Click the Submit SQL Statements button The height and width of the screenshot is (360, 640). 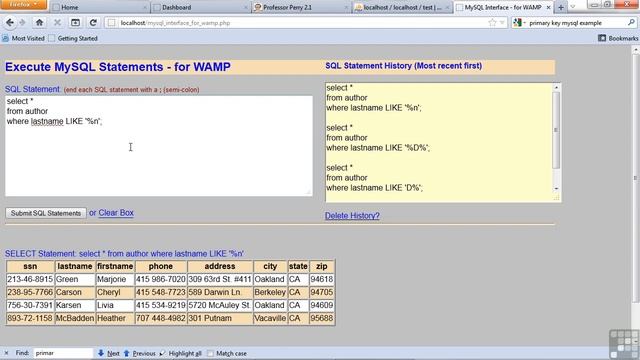click(x=46, y=213)
